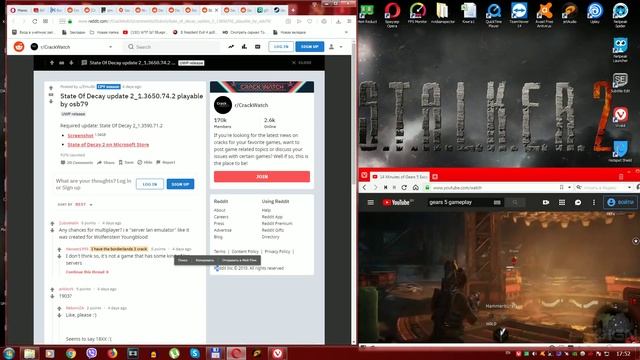Open a new tab with Opera's plus button
This screenshot has width=640, height=360.
click(x=293, y=10)
